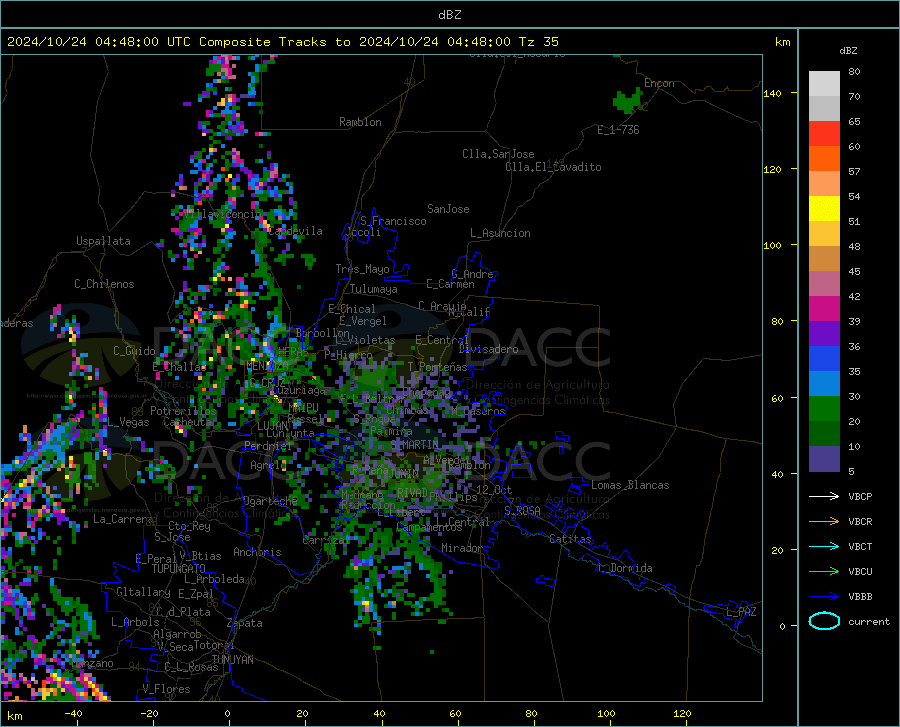Click the Ramblon place label
Image resolution: width=900 pixels, height=727 pixels.
click(x=360, y=122)
